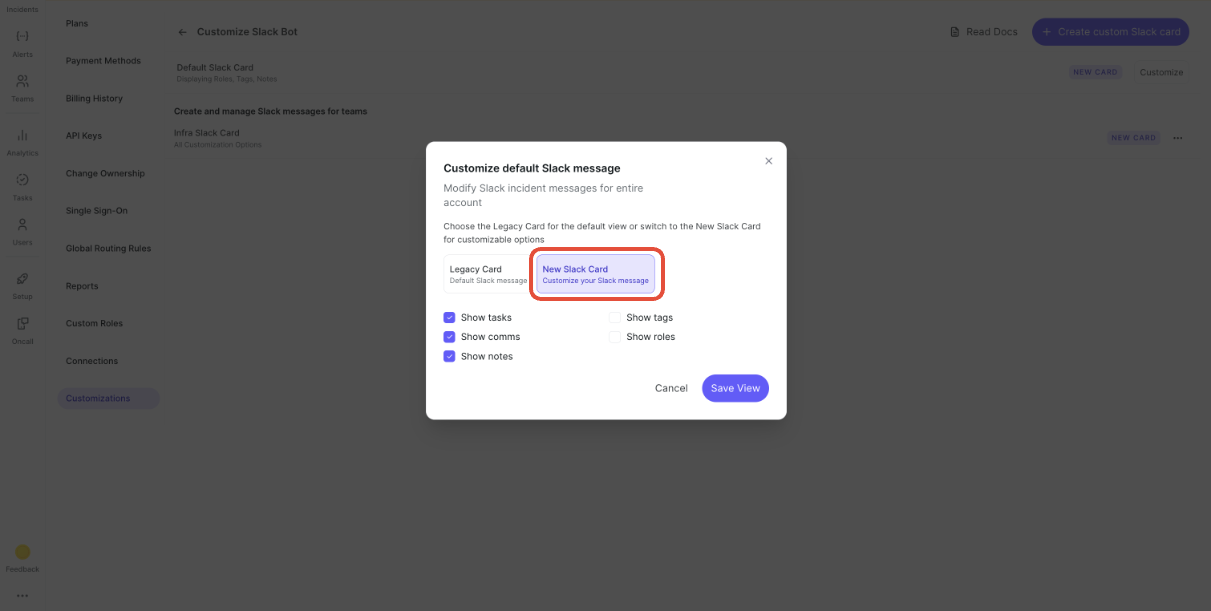The width and height of the screenshot is (1211, 611).
Task: Open the Tasks section in sidebar
Action: point(22,186)
